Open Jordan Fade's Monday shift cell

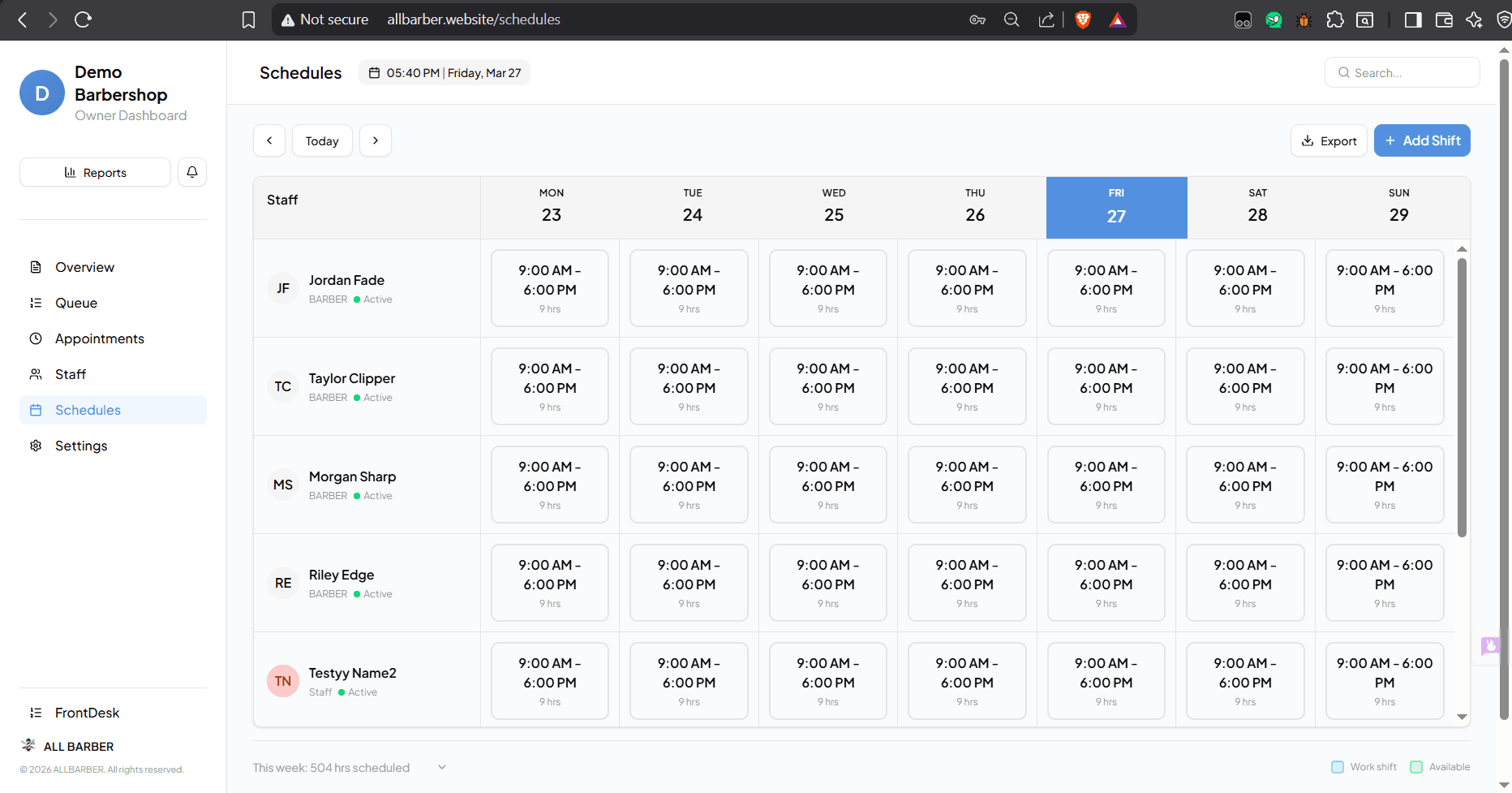(x=550, y=288)
